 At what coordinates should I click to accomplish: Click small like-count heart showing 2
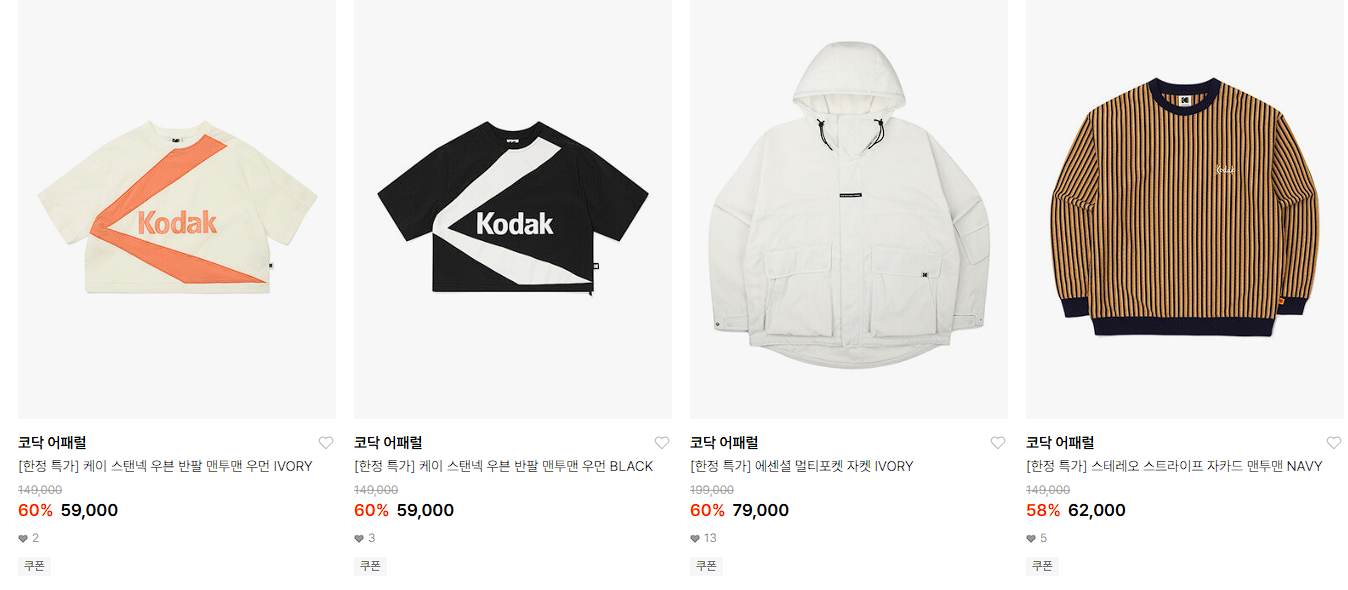click(23, 539)
